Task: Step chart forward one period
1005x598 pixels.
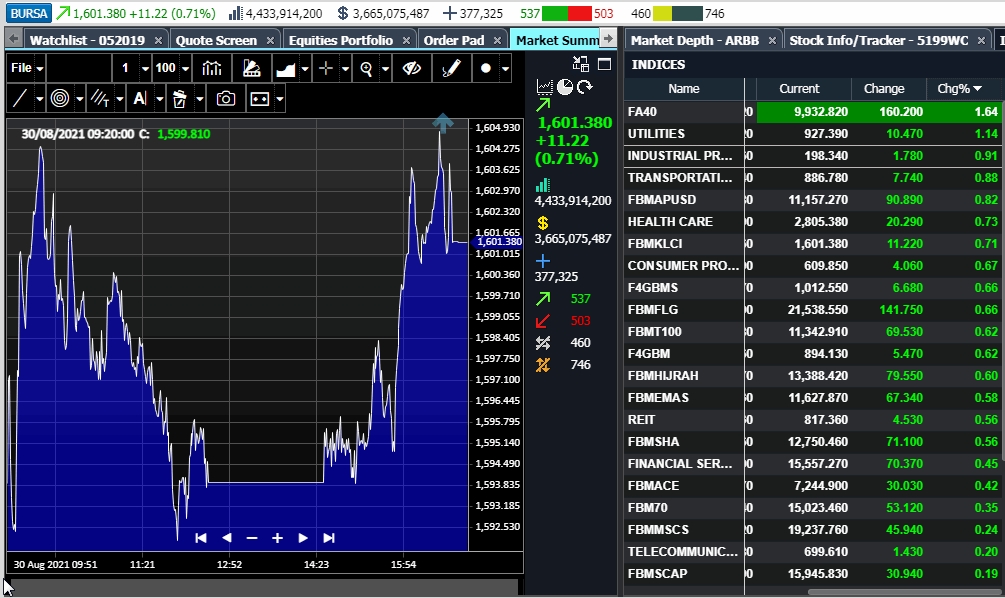Action: click(303, 538)
